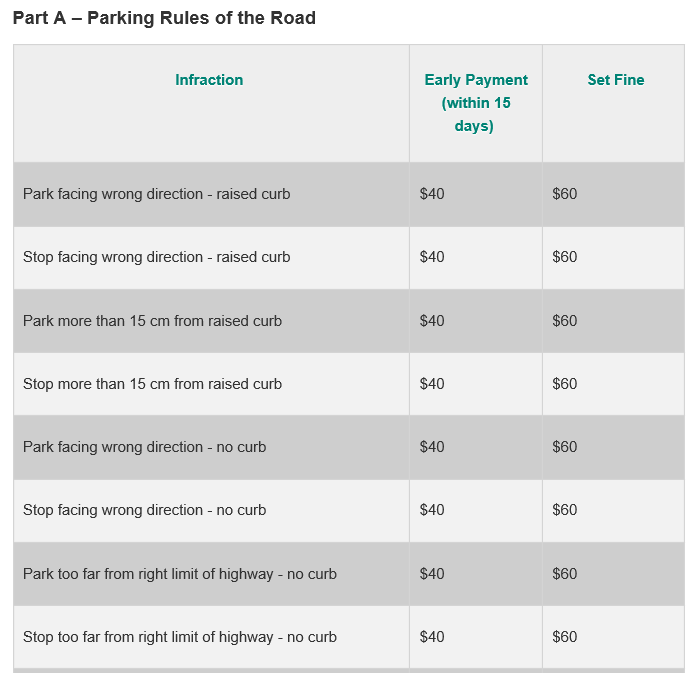Click the 'Part A – Parking Rules of the Road' heading
692x673 pixels.
pyautogui.click(x=164, y=19)
